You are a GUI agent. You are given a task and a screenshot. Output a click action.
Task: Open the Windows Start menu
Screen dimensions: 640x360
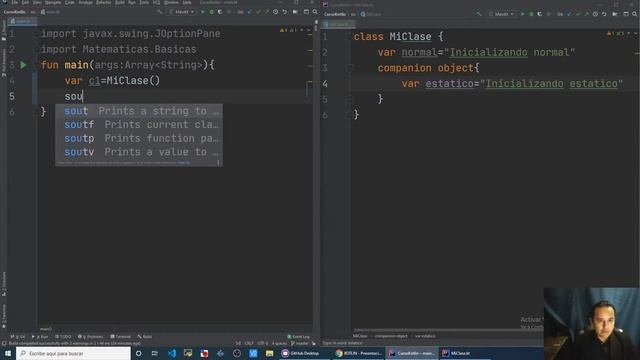pos(7,353)
